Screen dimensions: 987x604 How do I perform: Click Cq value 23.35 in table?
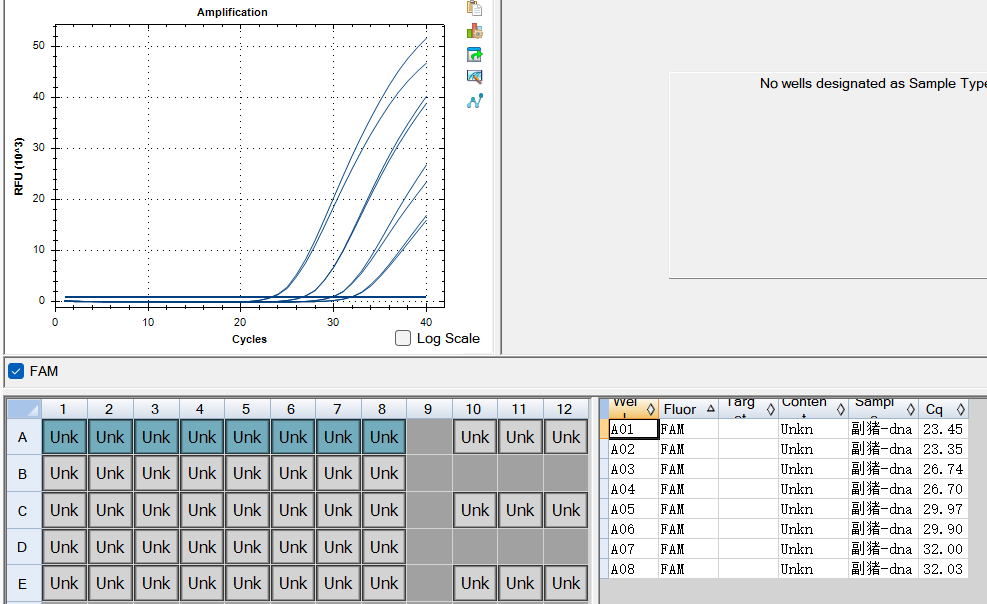pos(943,449)
